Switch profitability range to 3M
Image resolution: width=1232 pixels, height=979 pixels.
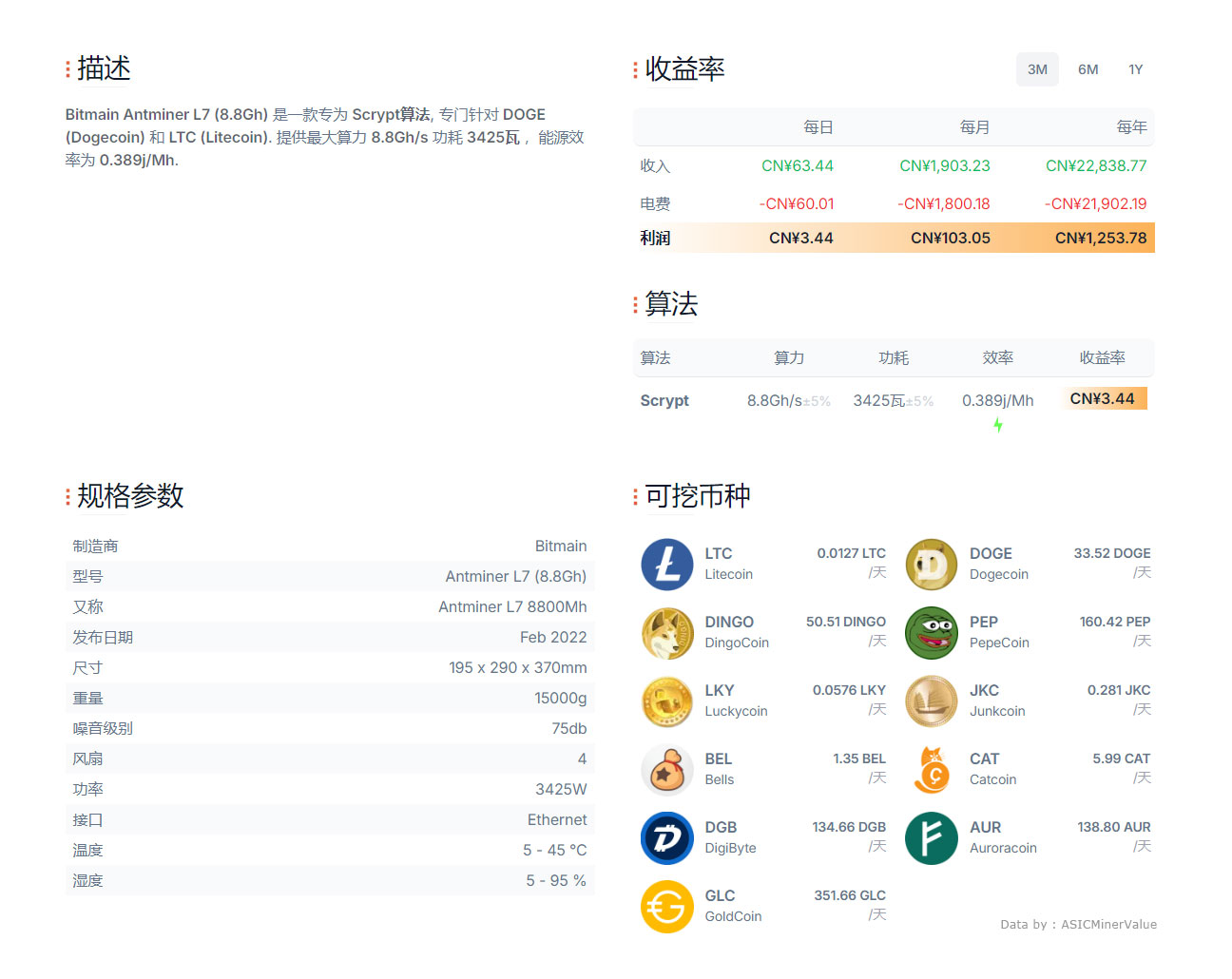point(1037,69)
